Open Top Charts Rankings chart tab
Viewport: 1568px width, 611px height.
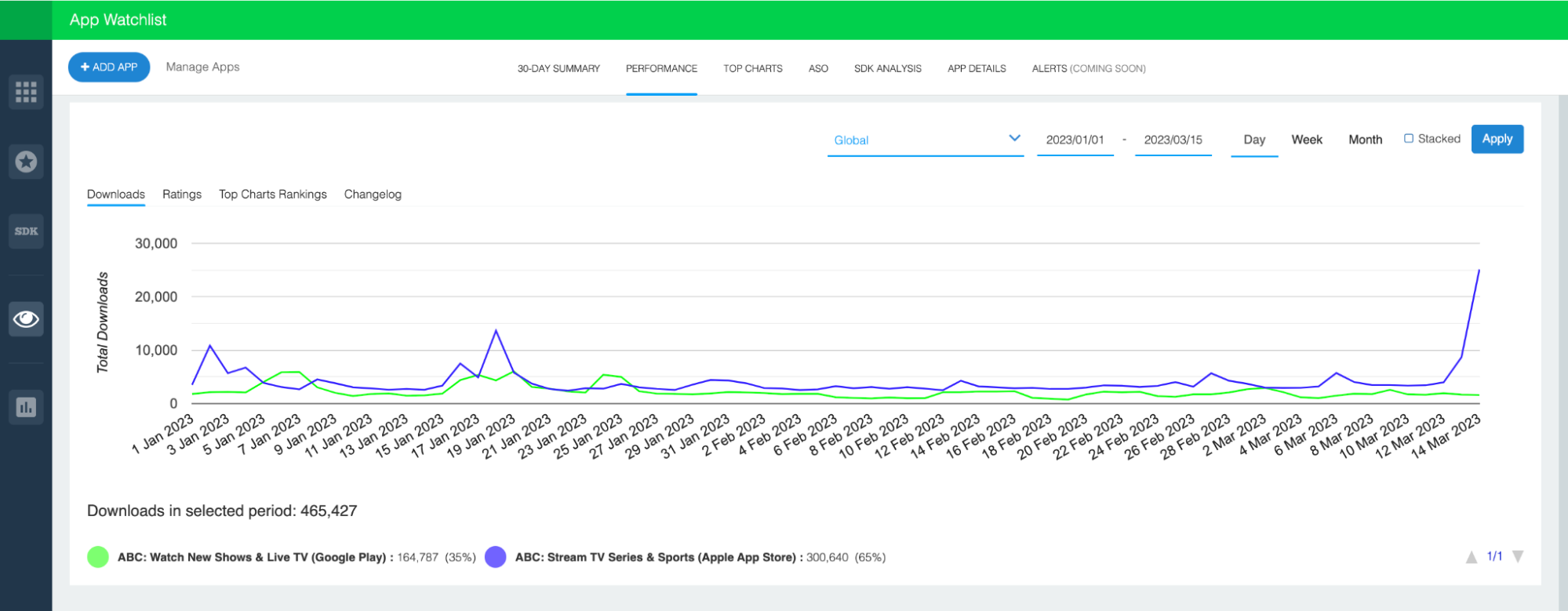(x=273, y=195)
